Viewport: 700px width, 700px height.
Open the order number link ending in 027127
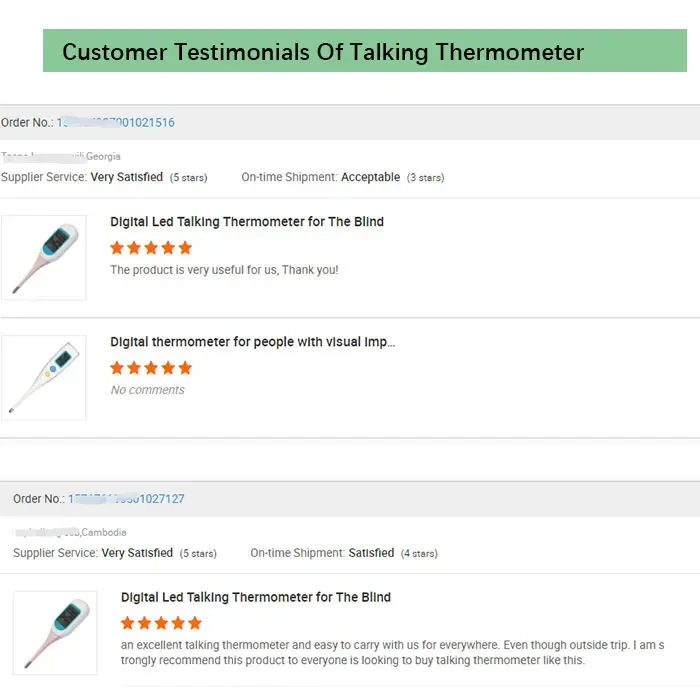tap(126, 499)
